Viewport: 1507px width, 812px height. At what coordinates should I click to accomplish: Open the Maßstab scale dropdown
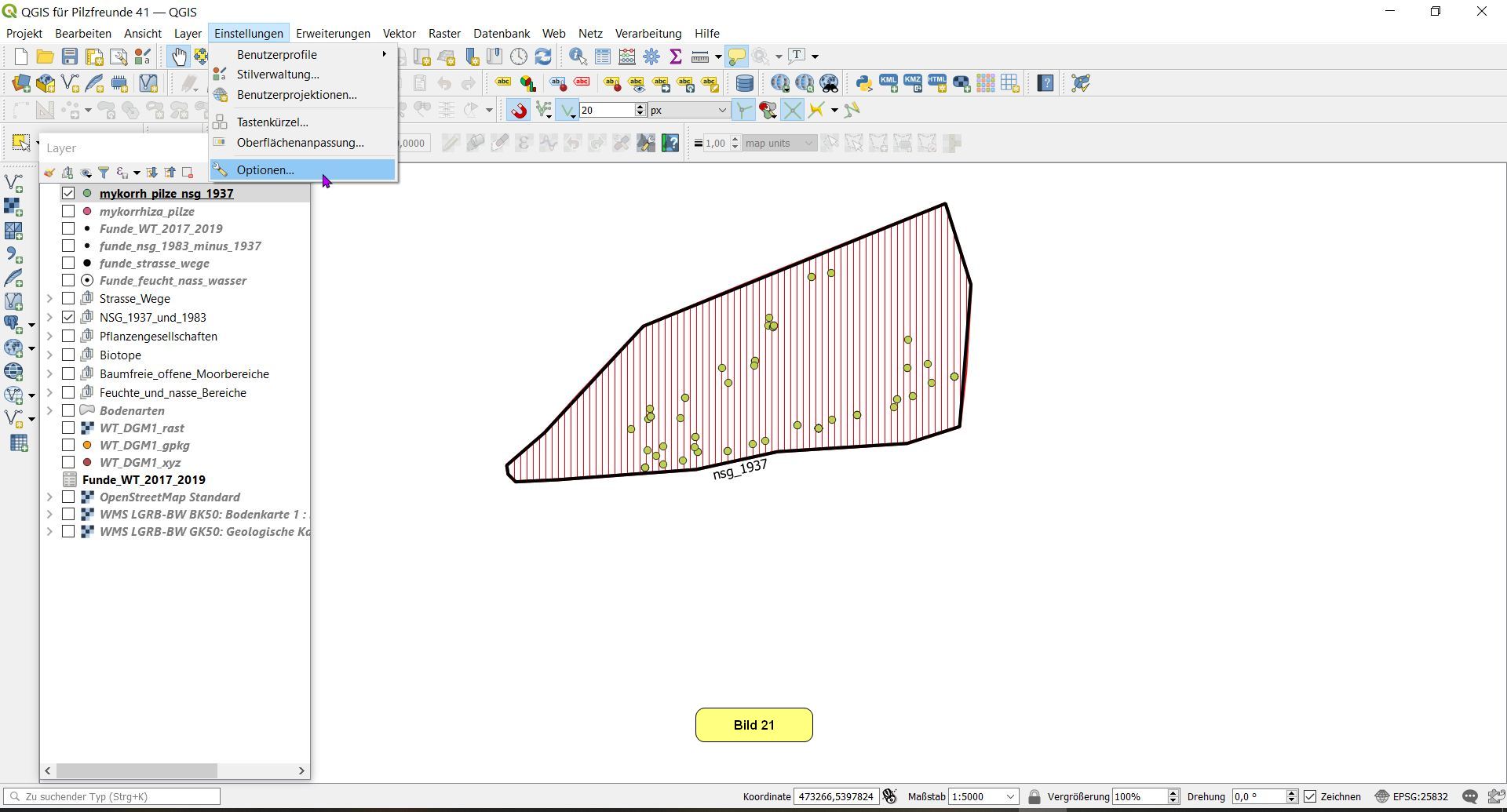point(1010,796)
